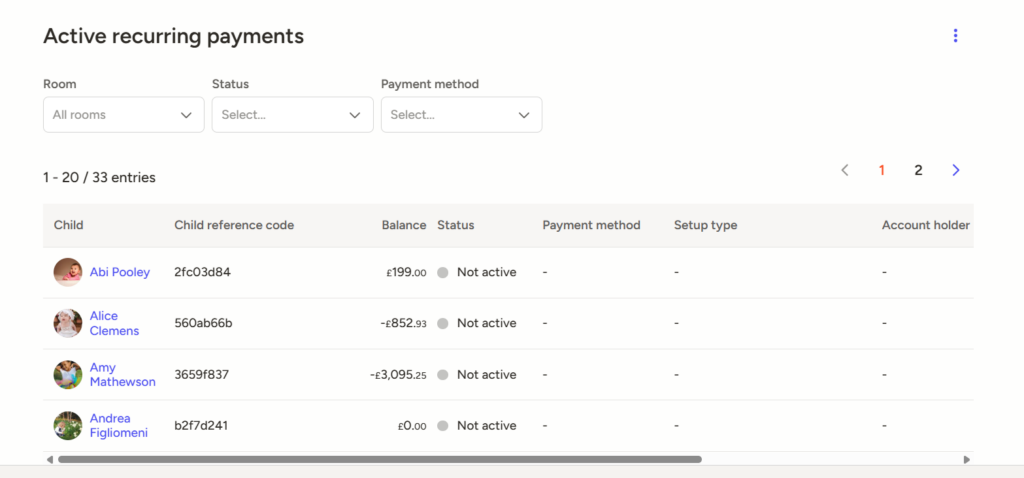This screenshot has height=478, width=1024.
Task: Click Alice Clemens' avatar photo
Action: pos(68,323)
